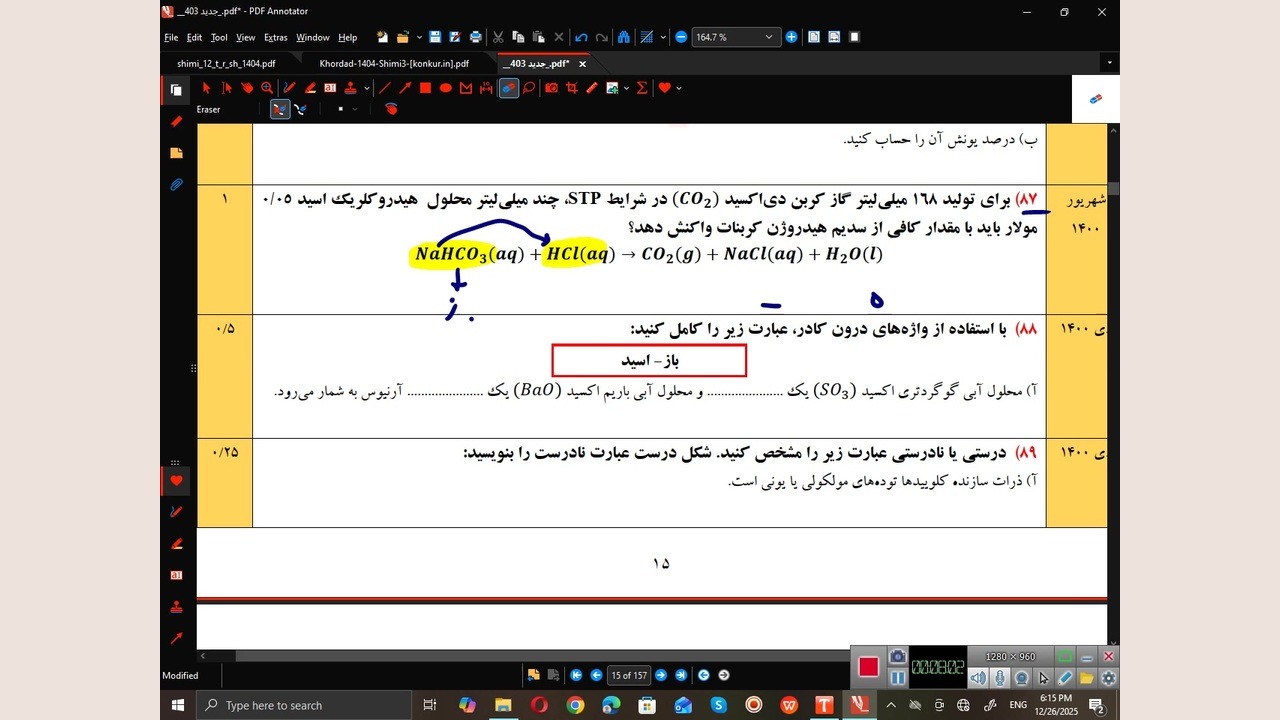Enable erase-entire-stroke eraser mode
1280x720 pixels.
click(279, 109)
